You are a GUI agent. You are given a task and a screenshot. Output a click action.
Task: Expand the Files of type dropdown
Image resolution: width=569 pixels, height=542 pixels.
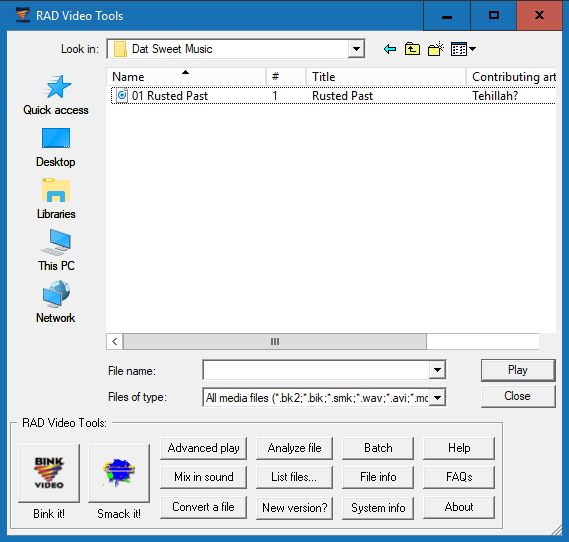pyautogui.click(x=437, y=398)
